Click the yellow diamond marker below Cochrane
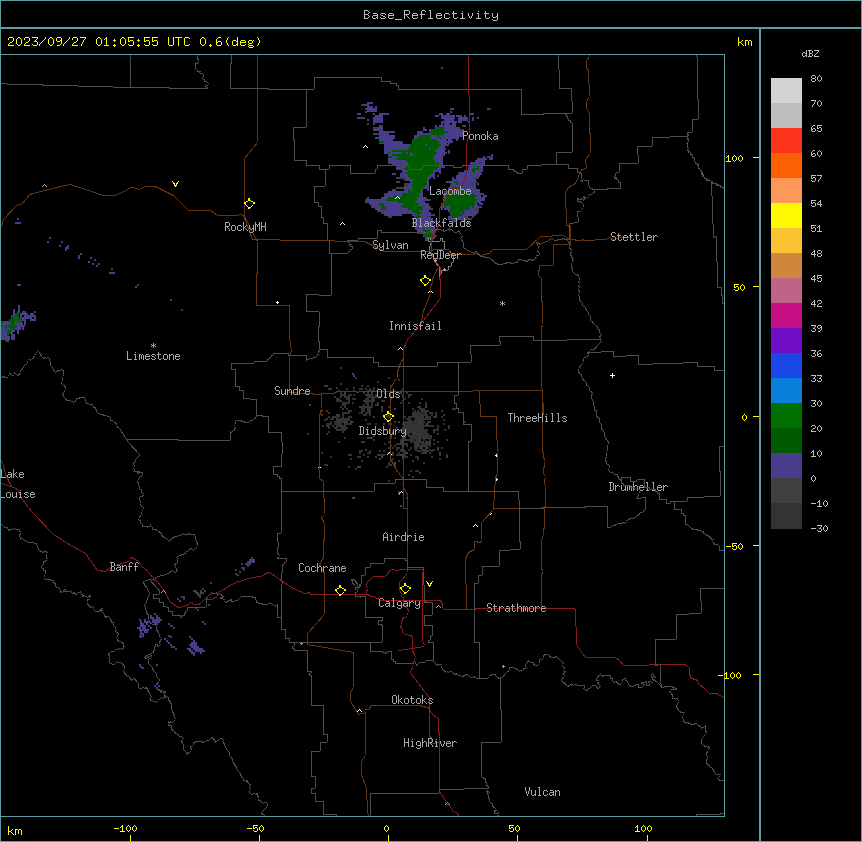The image size is (862, 842). 340,590
